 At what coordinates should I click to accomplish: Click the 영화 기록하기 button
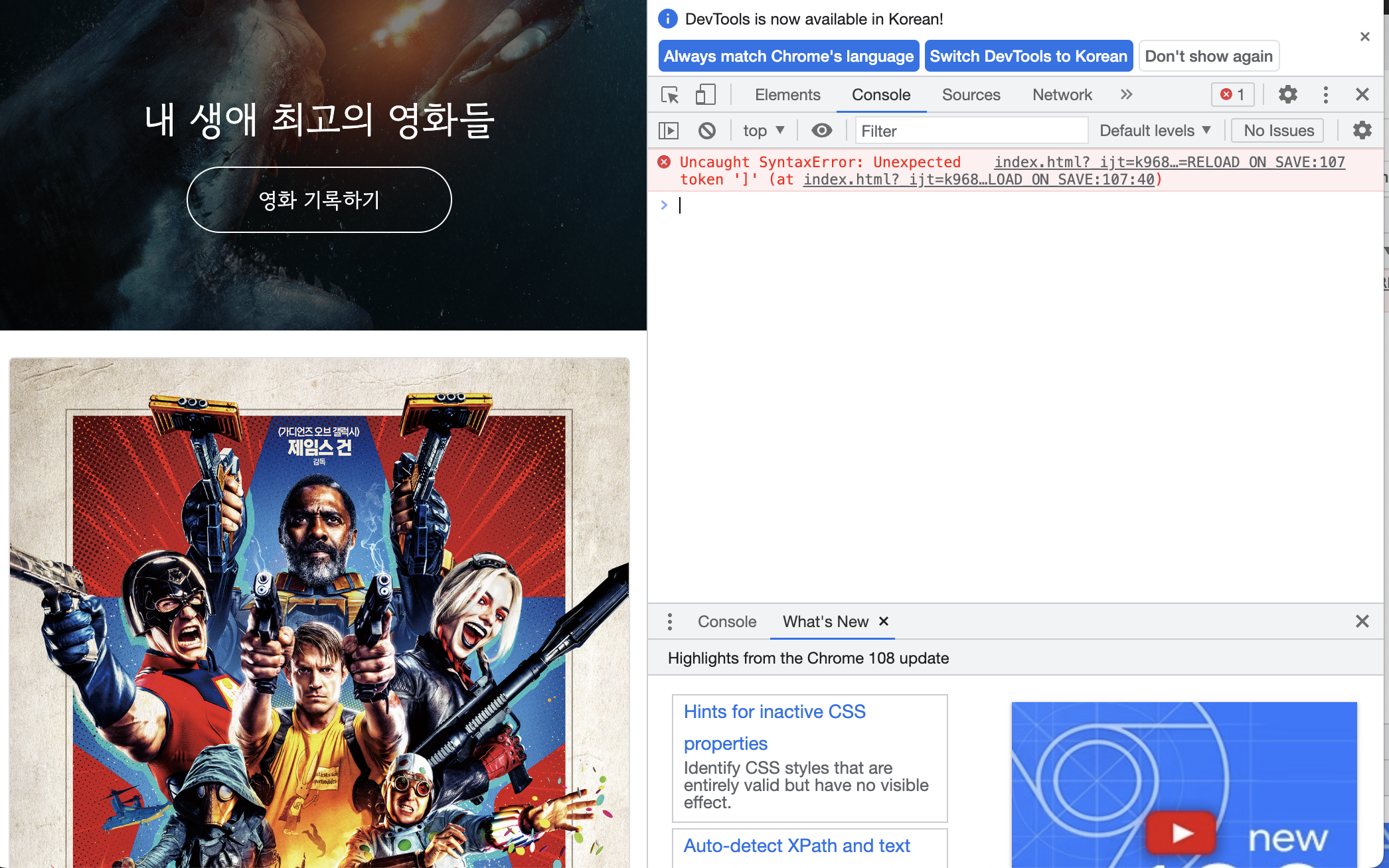click(319, 200)
